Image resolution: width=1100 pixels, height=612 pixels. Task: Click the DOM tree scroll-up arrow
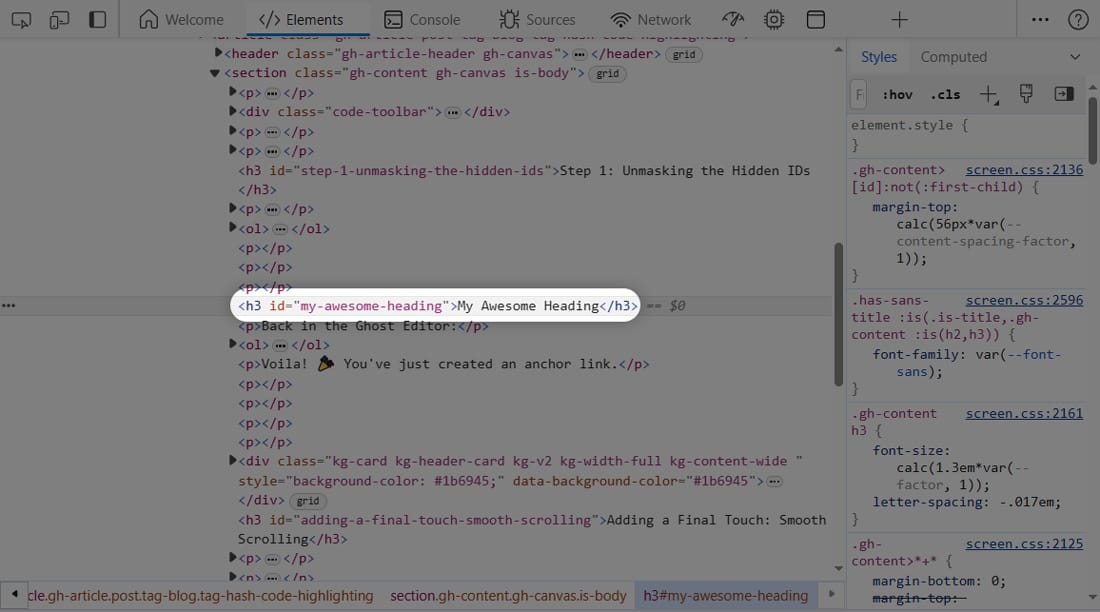tap(838, 50)
